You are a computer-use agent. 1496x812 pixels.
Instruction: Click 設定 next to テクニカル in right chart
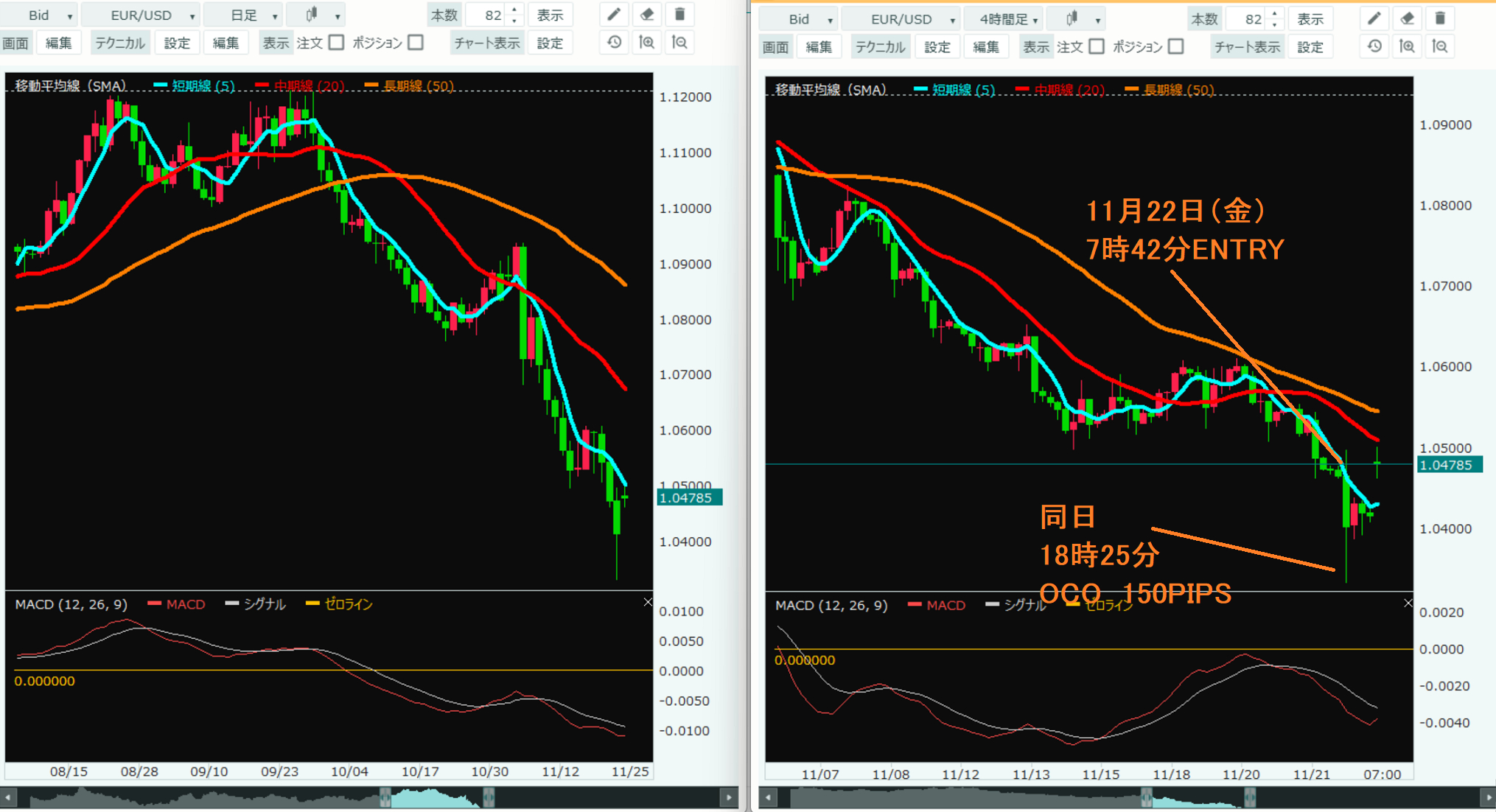click(937, 46)
